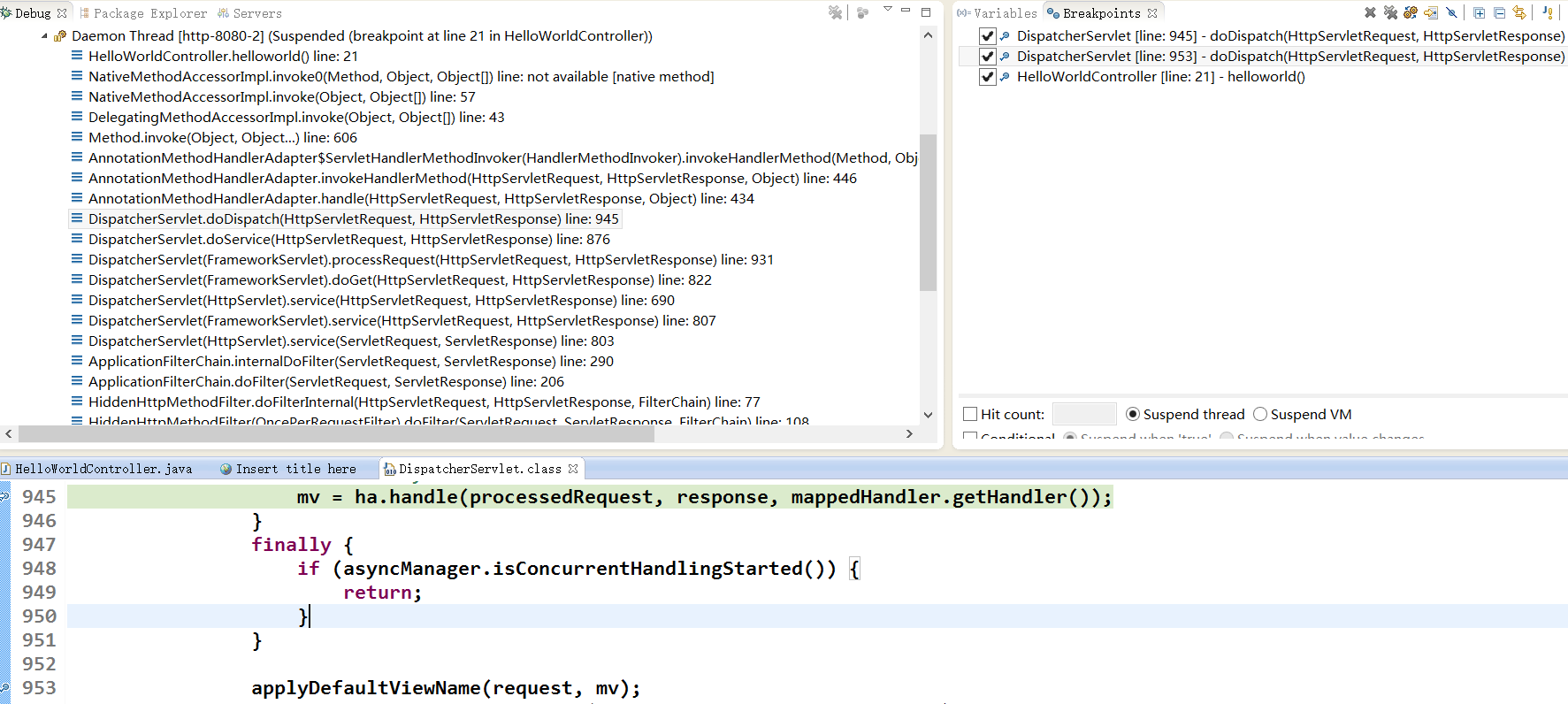Click the Daemon Thread suspended thread icon
Image resolution: width=1568 pixels, height=704 pixels.
[60, 36]
